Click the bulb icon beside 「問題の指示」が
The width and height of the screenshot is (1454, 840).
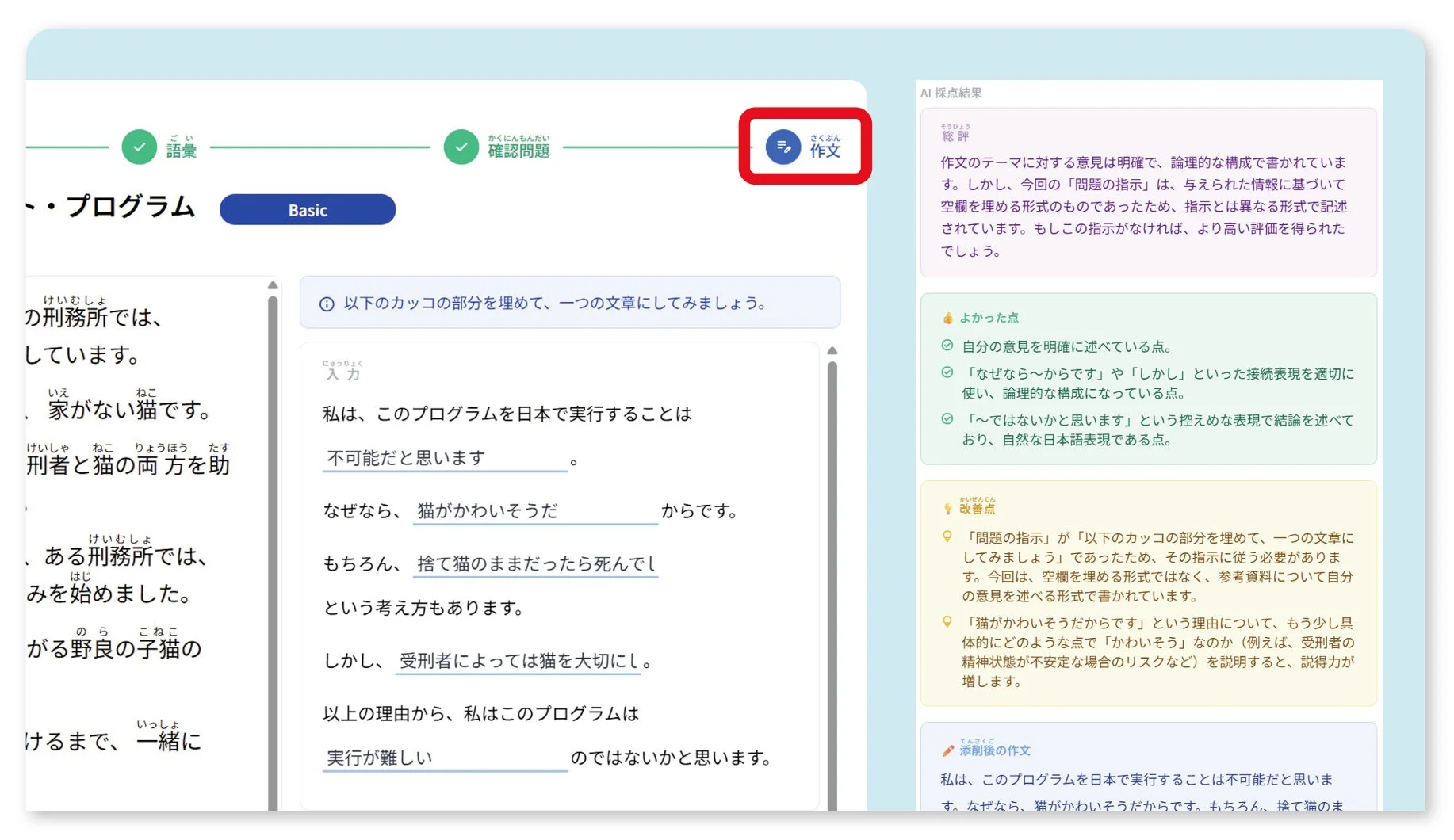click(x=947, y=536)
